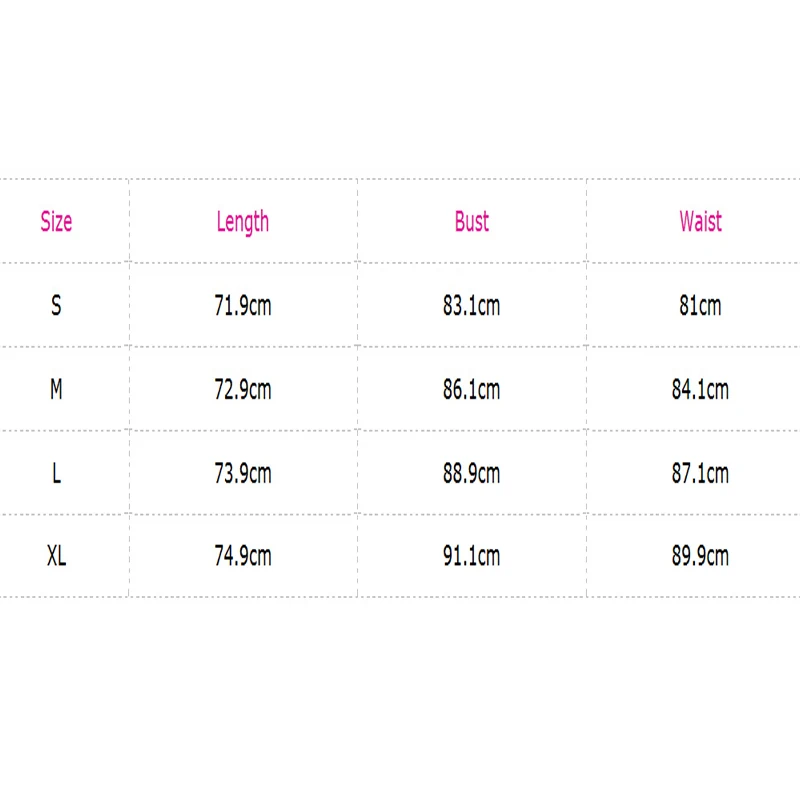Click the 91.1cm bust value

pos(472,556)
